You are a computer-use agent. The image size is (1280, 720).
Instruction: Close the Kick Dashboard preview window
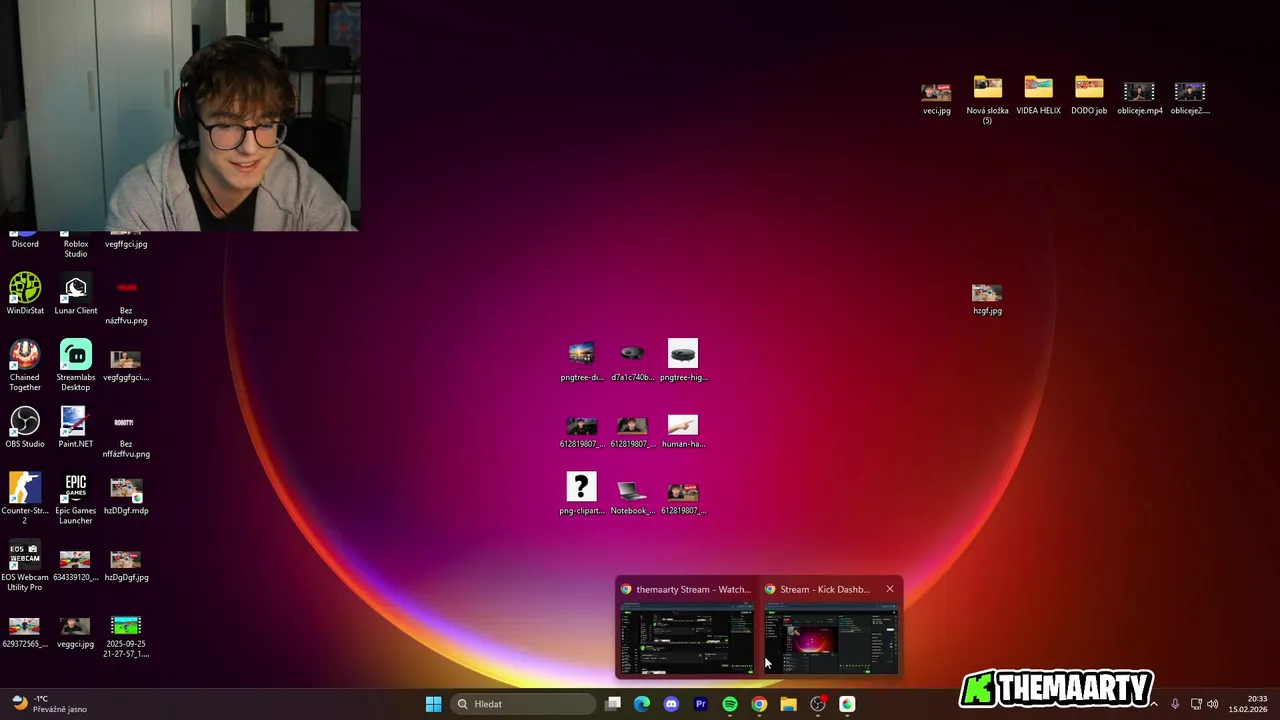[x=889, y=589]
